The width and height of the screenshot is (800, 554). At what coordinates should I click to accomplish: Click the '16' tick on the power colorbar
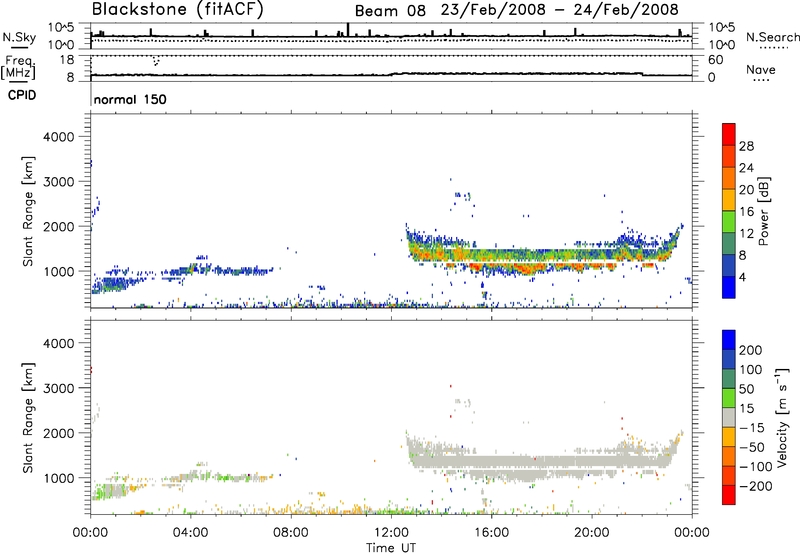point(746,212)
